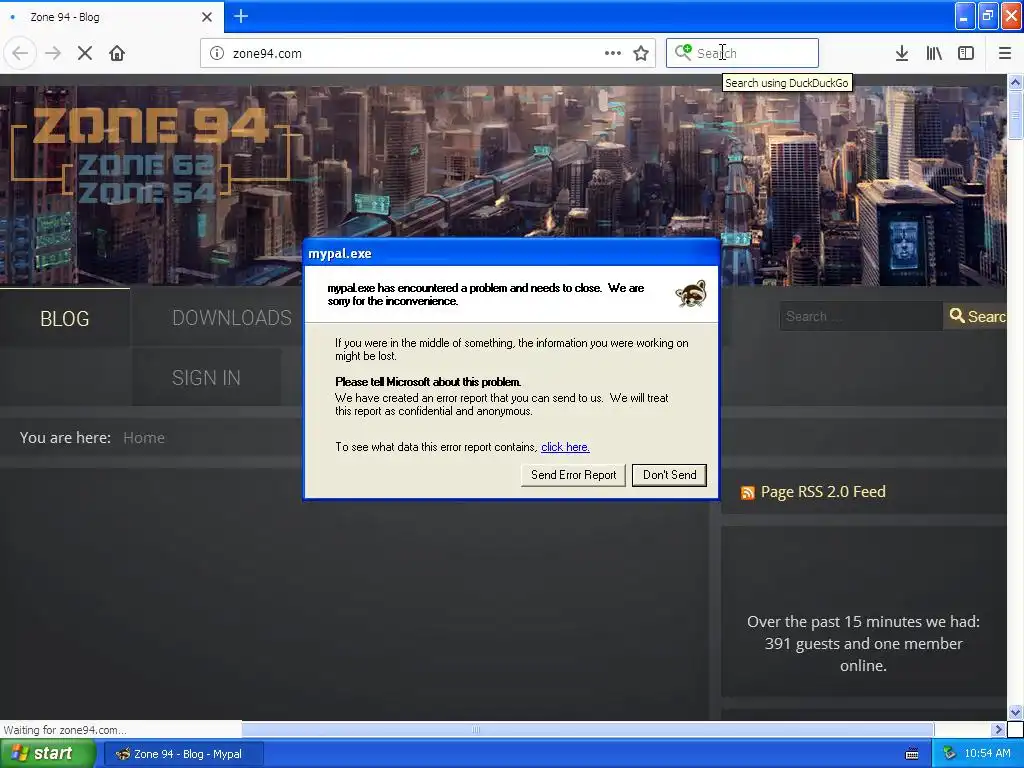Go forward with the forward arrow
The width and height of the screenshot is (1024, 768).
(53, 54)
